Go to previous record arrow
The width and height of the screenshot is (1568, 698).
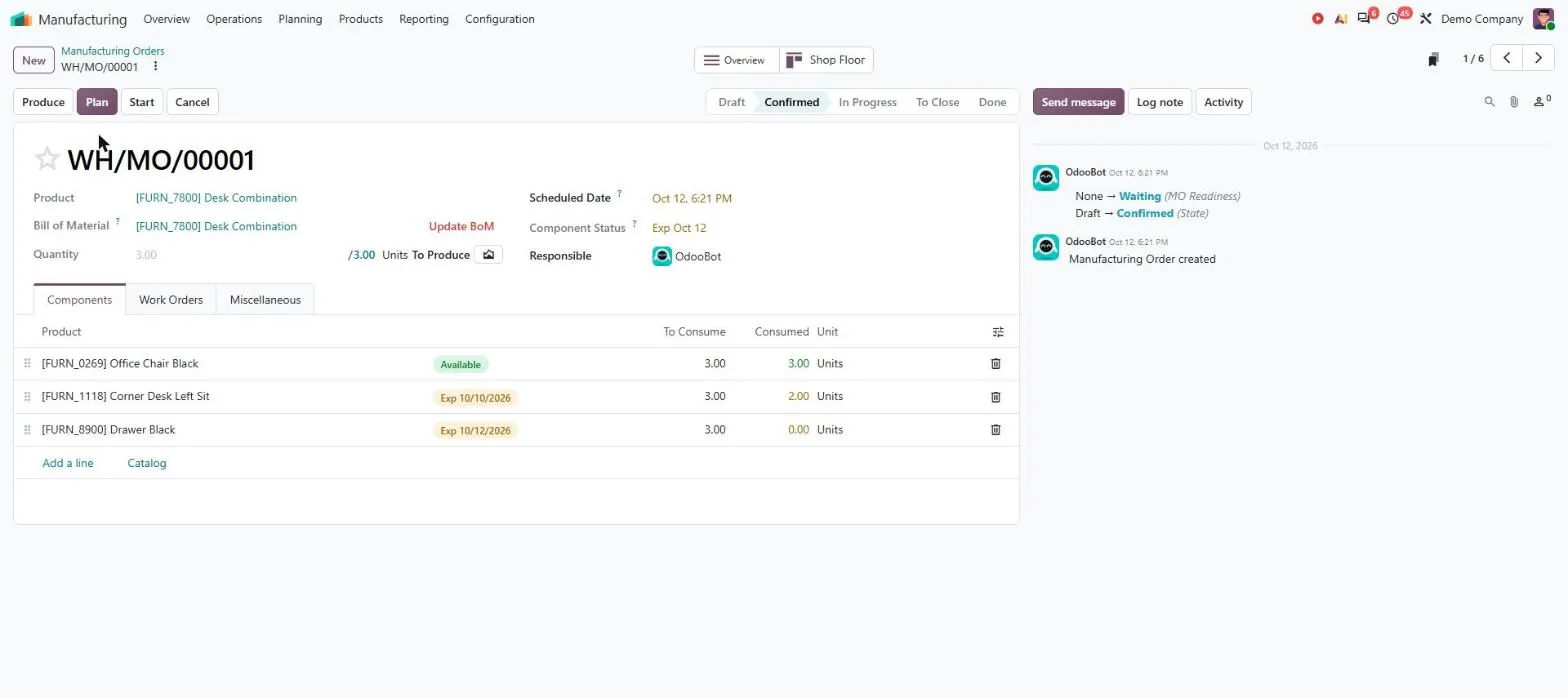tap(1507, 58)
